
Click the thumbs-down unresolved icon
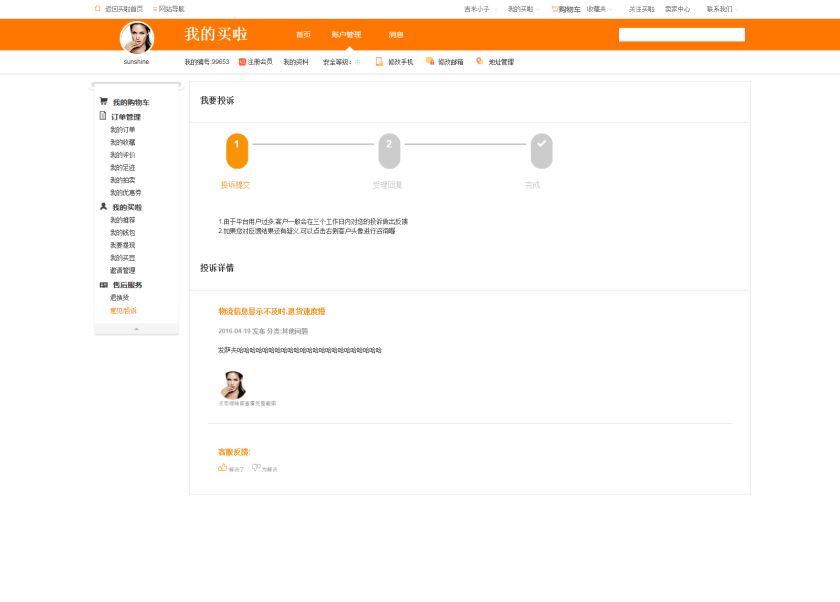click(256, 468)
